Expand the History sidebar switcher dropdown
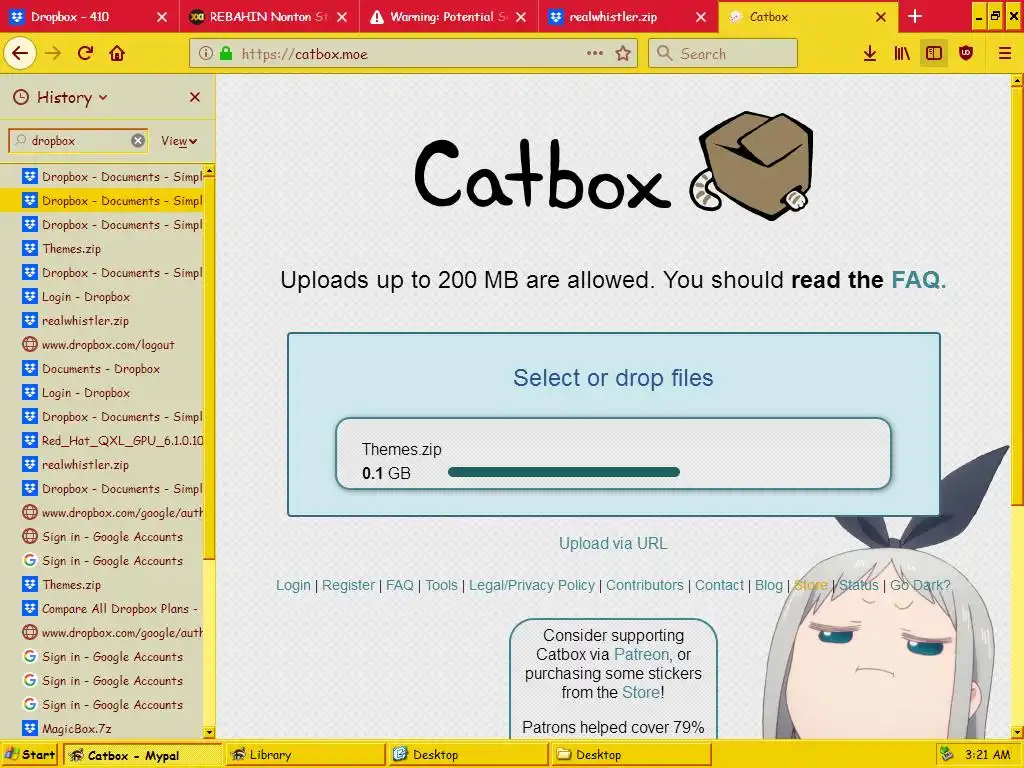 point(60,97)
